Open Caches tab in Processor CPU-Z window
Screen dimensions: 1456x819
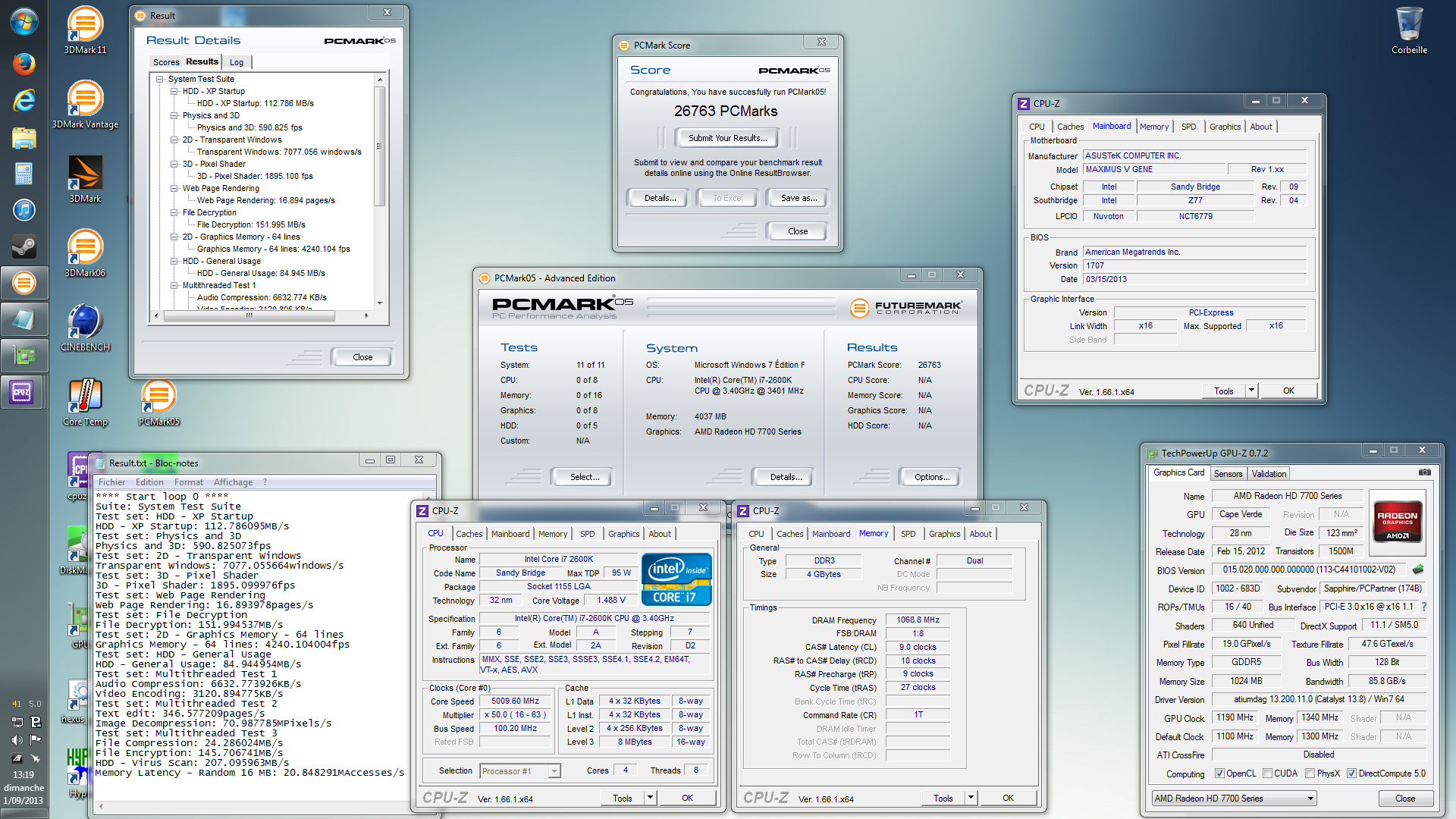point(469,534)
